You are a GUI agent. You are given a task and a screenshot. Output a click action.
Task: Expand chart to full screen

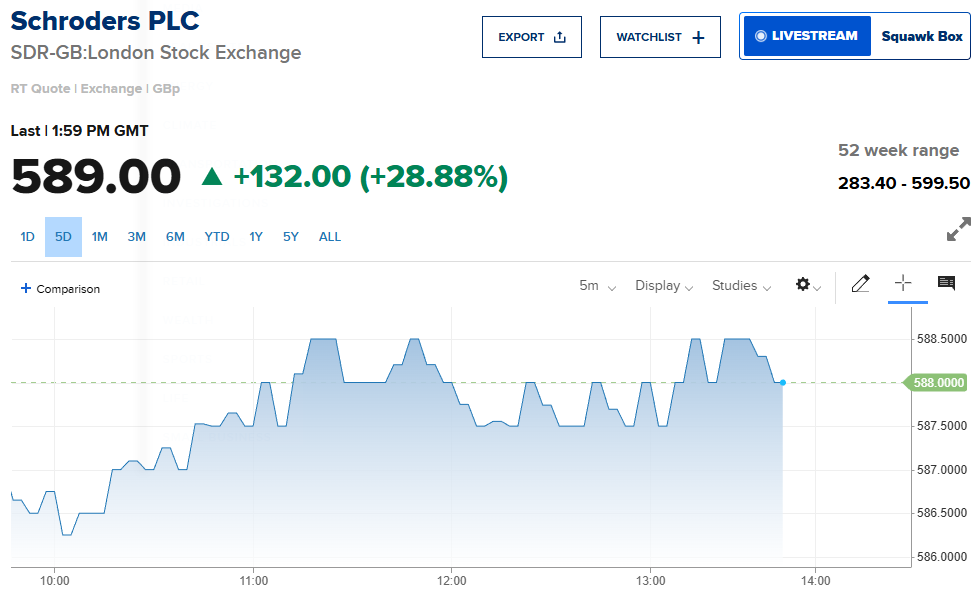(x=958, y=229)
